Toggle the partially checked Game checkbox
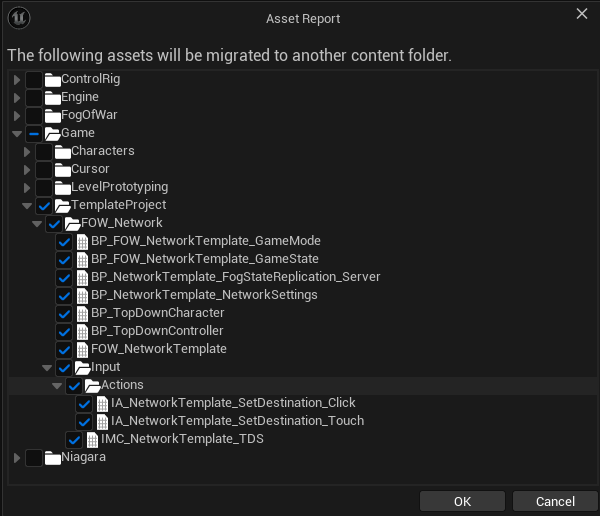This screenshot has width=600, height=516. point(34,134)
